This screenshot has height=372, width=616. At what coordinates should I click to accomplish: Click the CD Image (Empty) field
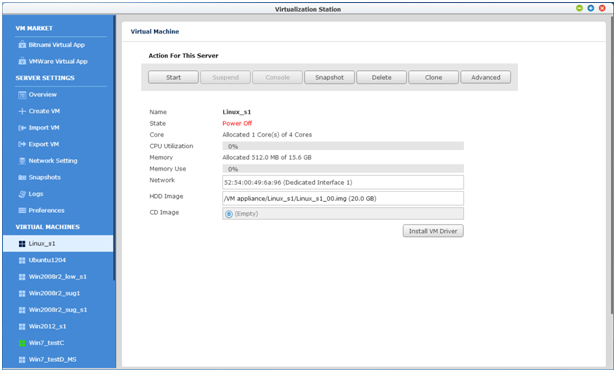coord(343,214)
